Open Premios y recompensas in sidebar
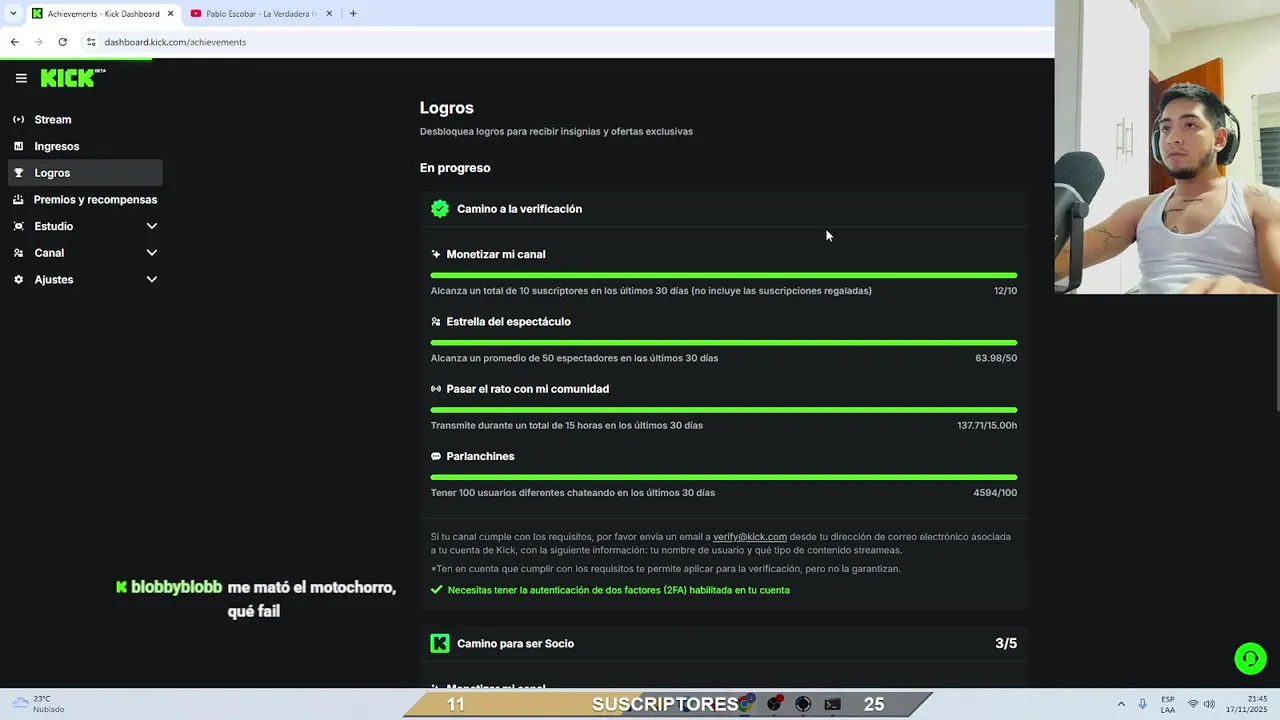The width and height of the screenshot is (1280, 720). click(x=85, y=199)
